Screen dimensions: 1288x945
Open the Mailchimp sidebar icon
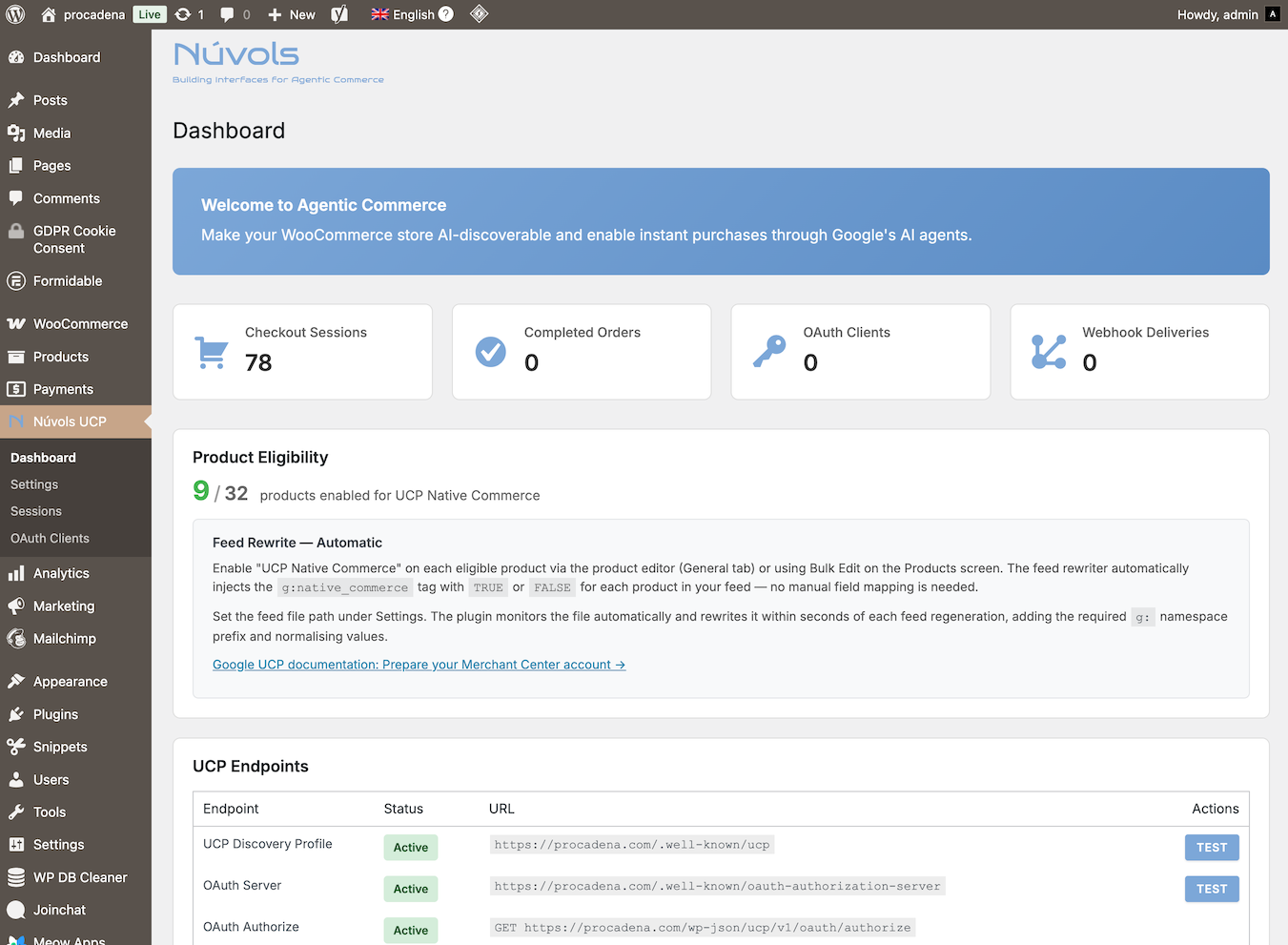[17, 639]
